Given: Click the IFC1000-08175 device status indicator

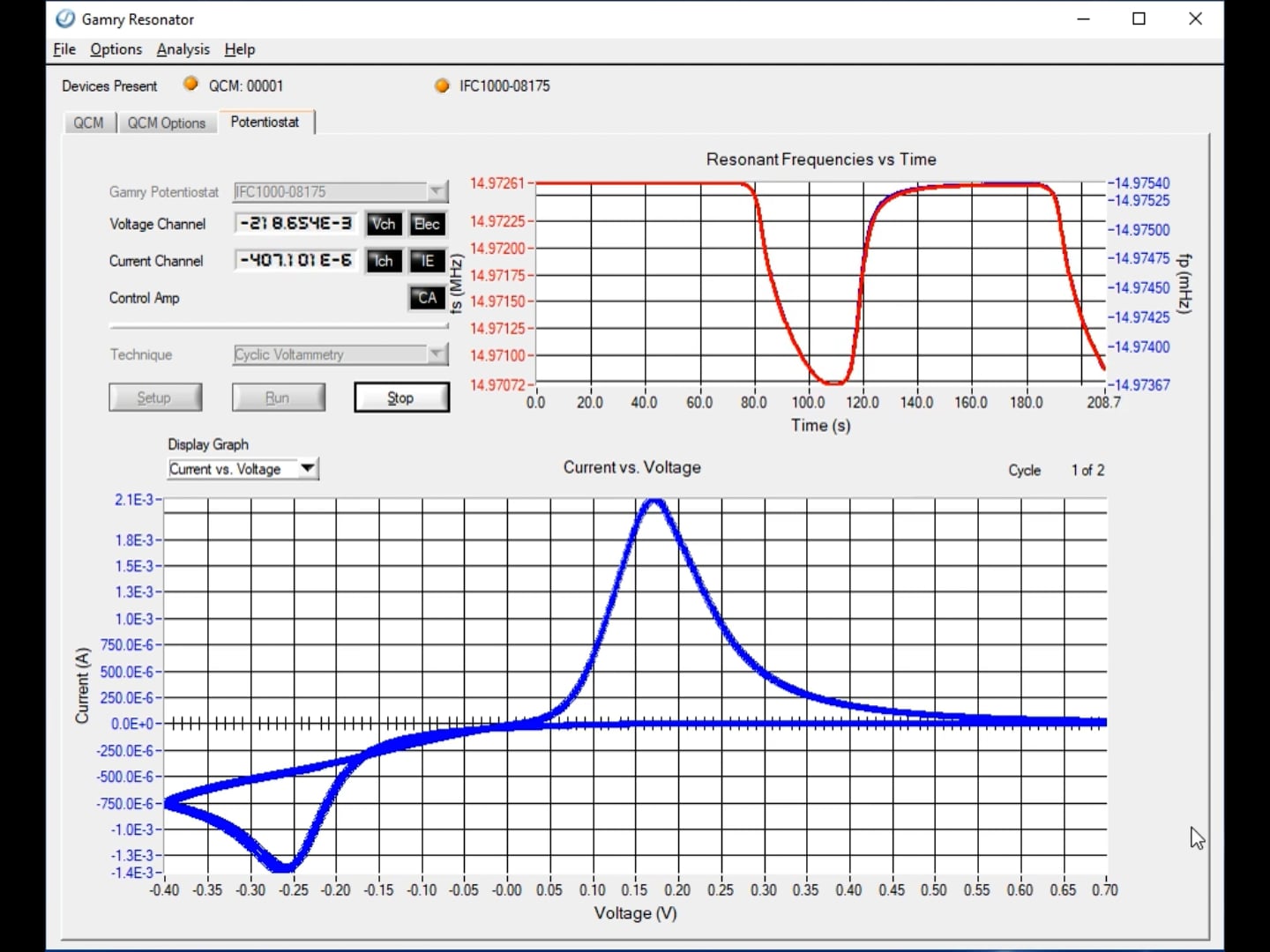Looking at the screenshot, I should coord(442,86).
